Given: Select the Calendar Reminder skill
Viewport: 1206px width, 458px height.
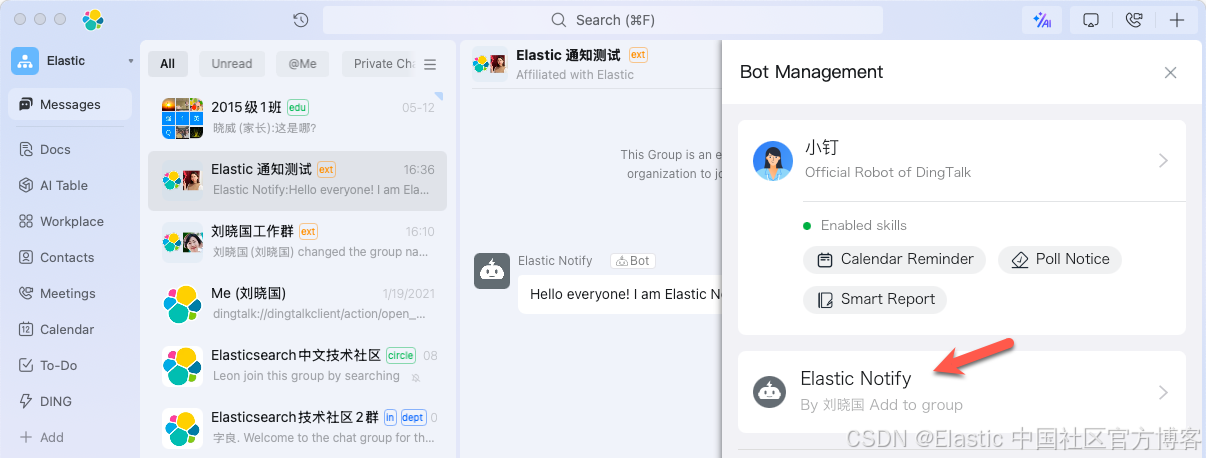Looking at the screenshot, I should tap(894, 259).
